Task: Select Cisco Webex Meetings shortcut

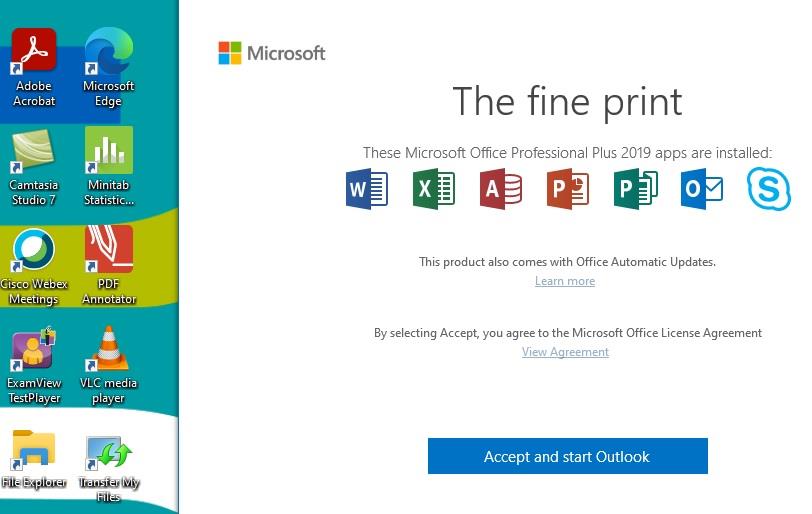Action: (x=34, y=267)
